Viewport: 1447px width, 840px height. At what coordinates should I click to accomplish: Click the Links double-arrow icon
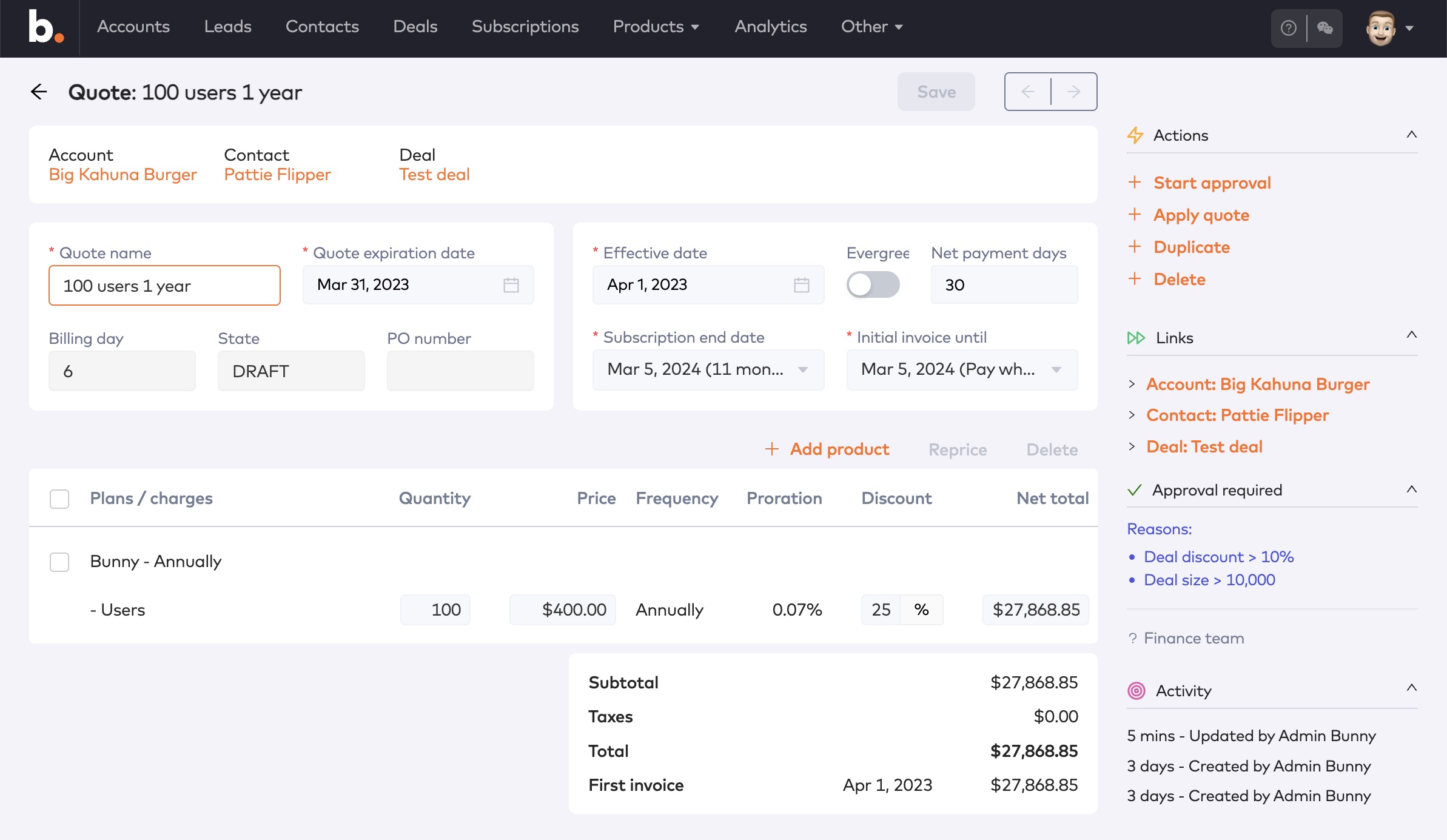tap(1136, 338)
